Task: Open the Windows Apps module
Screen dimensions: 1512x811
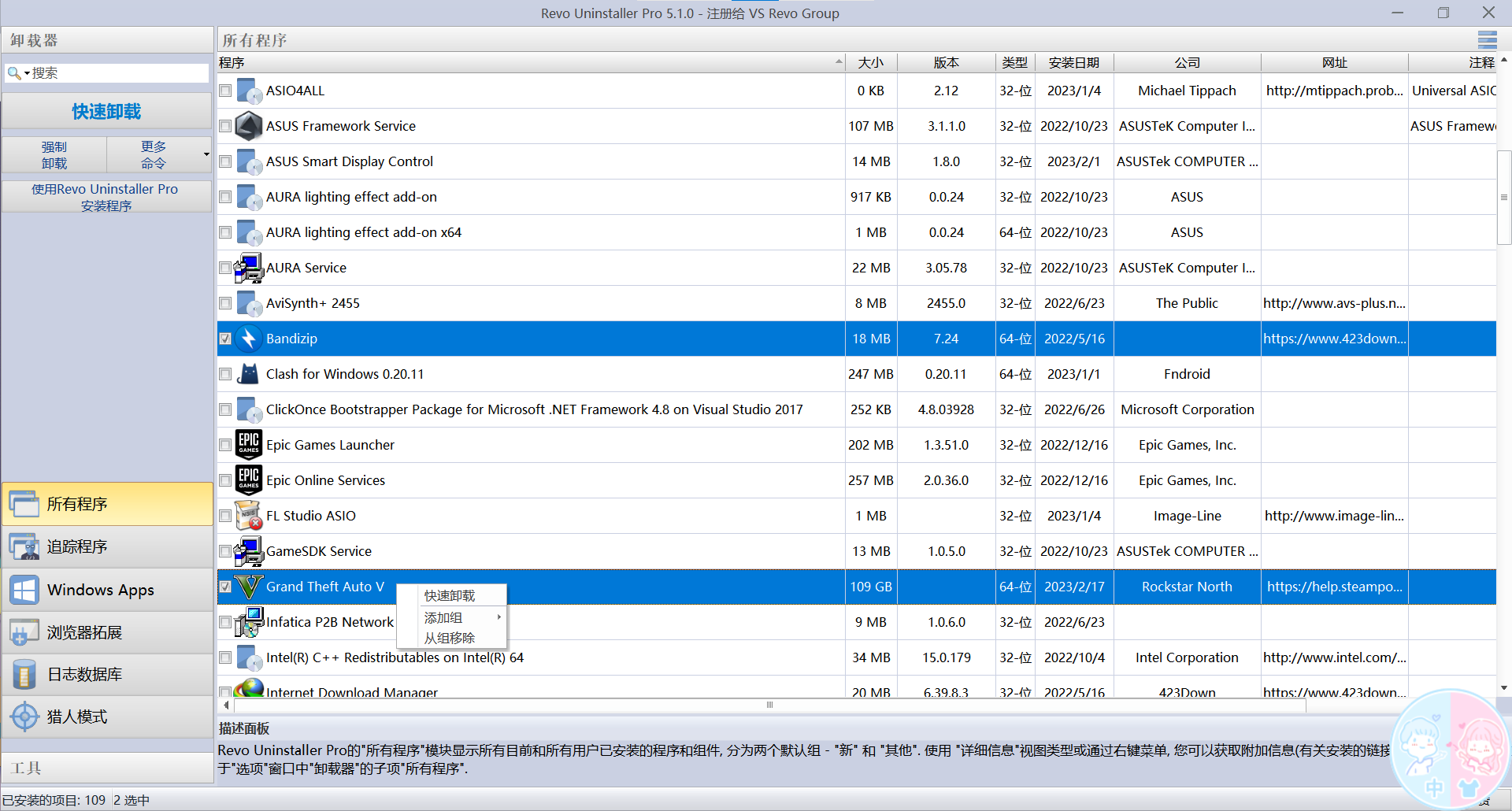Action: coord(107,590)
